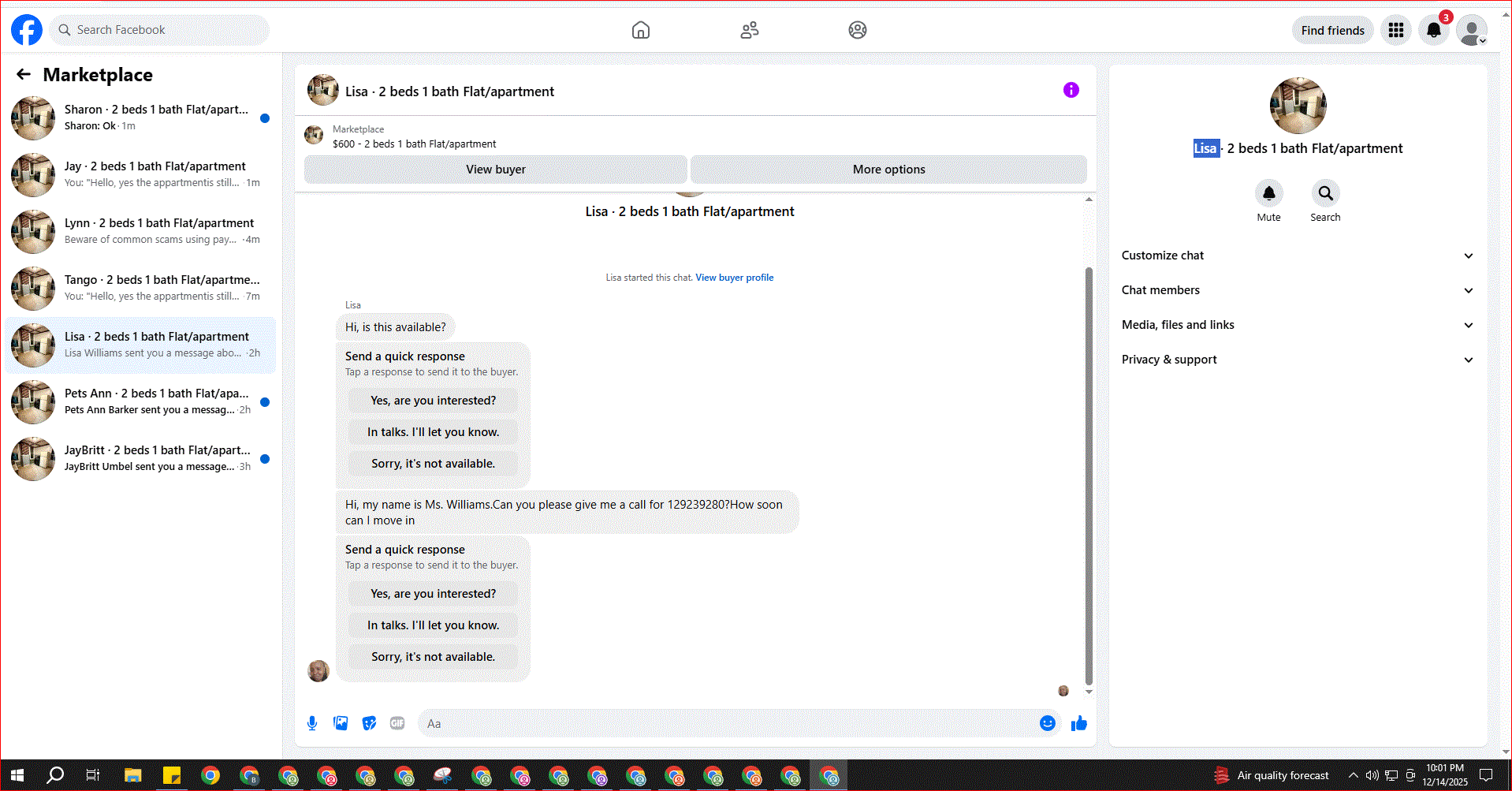Click the Search Facebook field

coord(160,30)
